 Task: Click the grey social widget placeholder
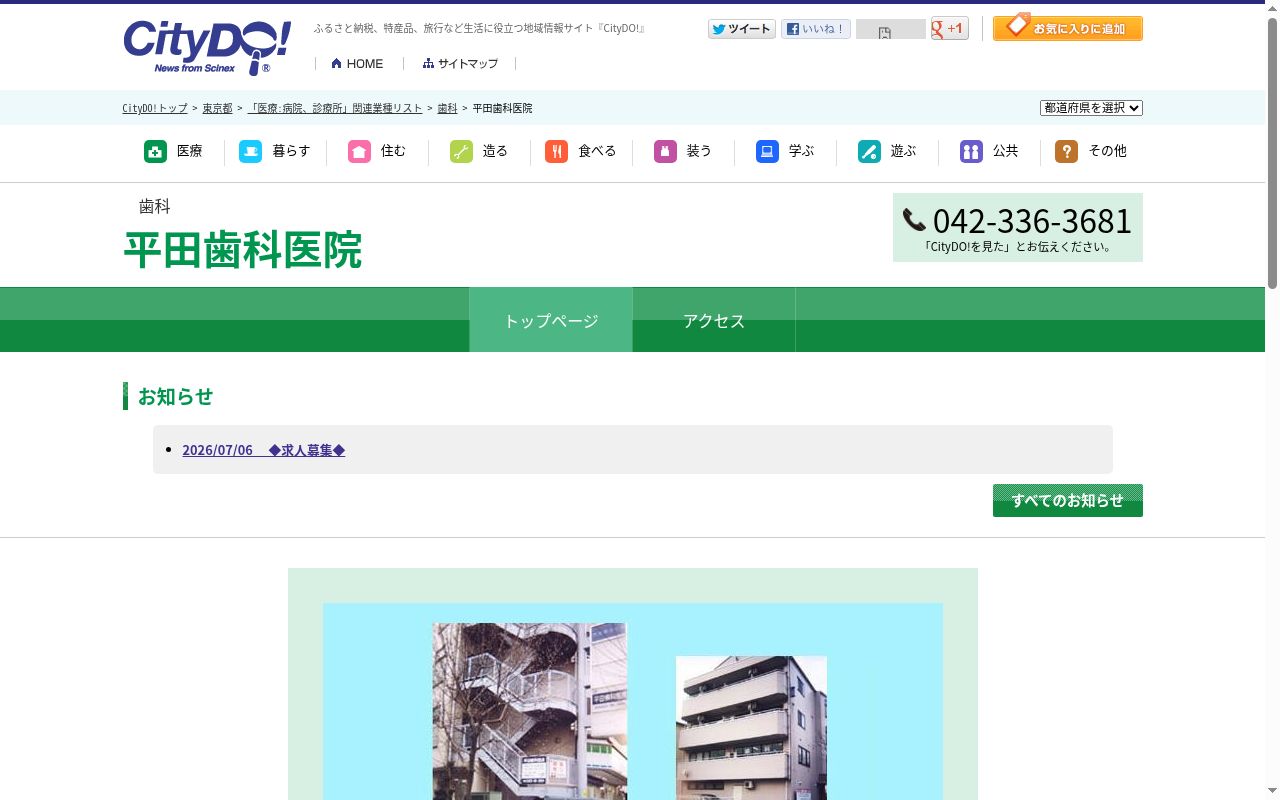890,29
